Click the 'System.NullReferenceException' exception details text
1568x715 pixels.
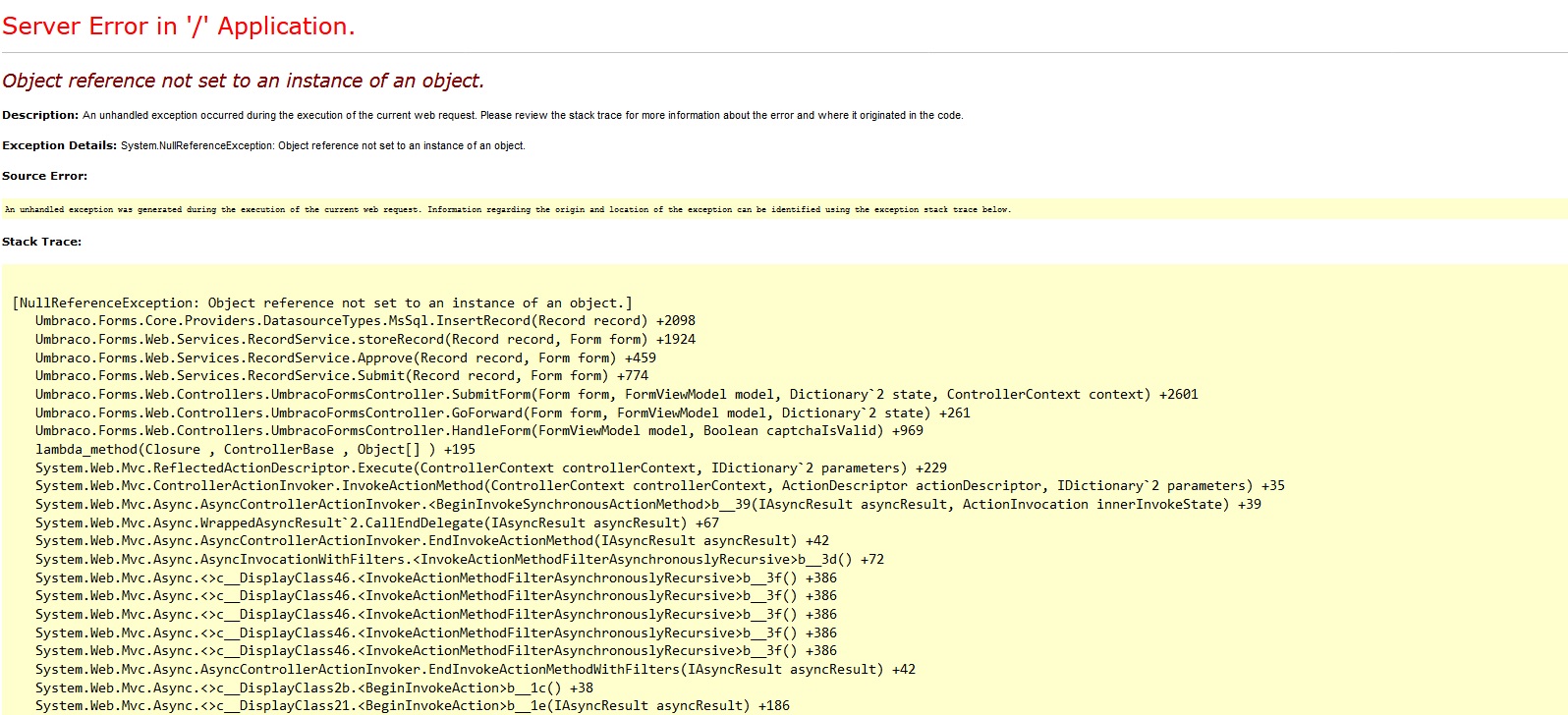click(323, 145)
